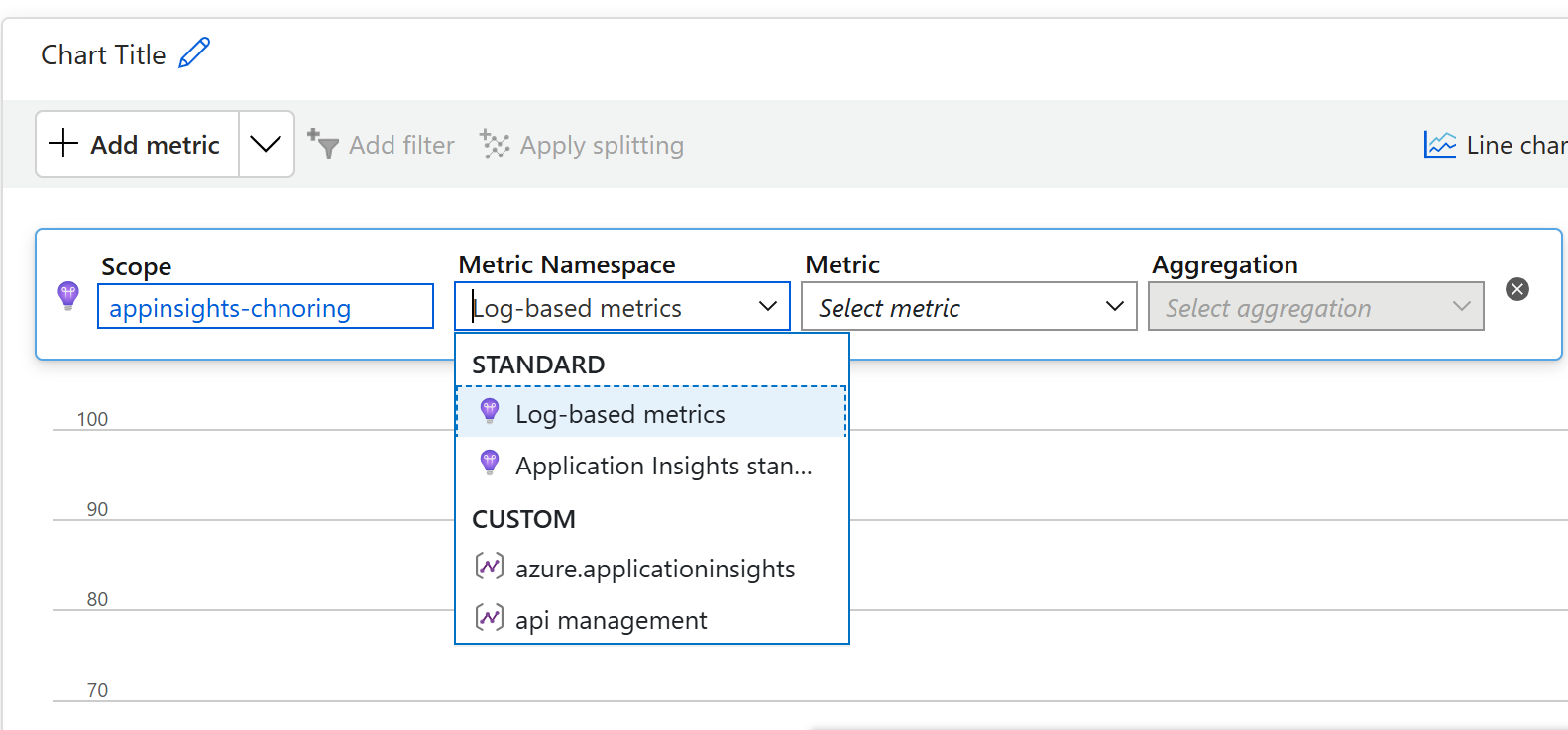
Task: Open the Select aggregation dropdown
Action: point(1316,307)
